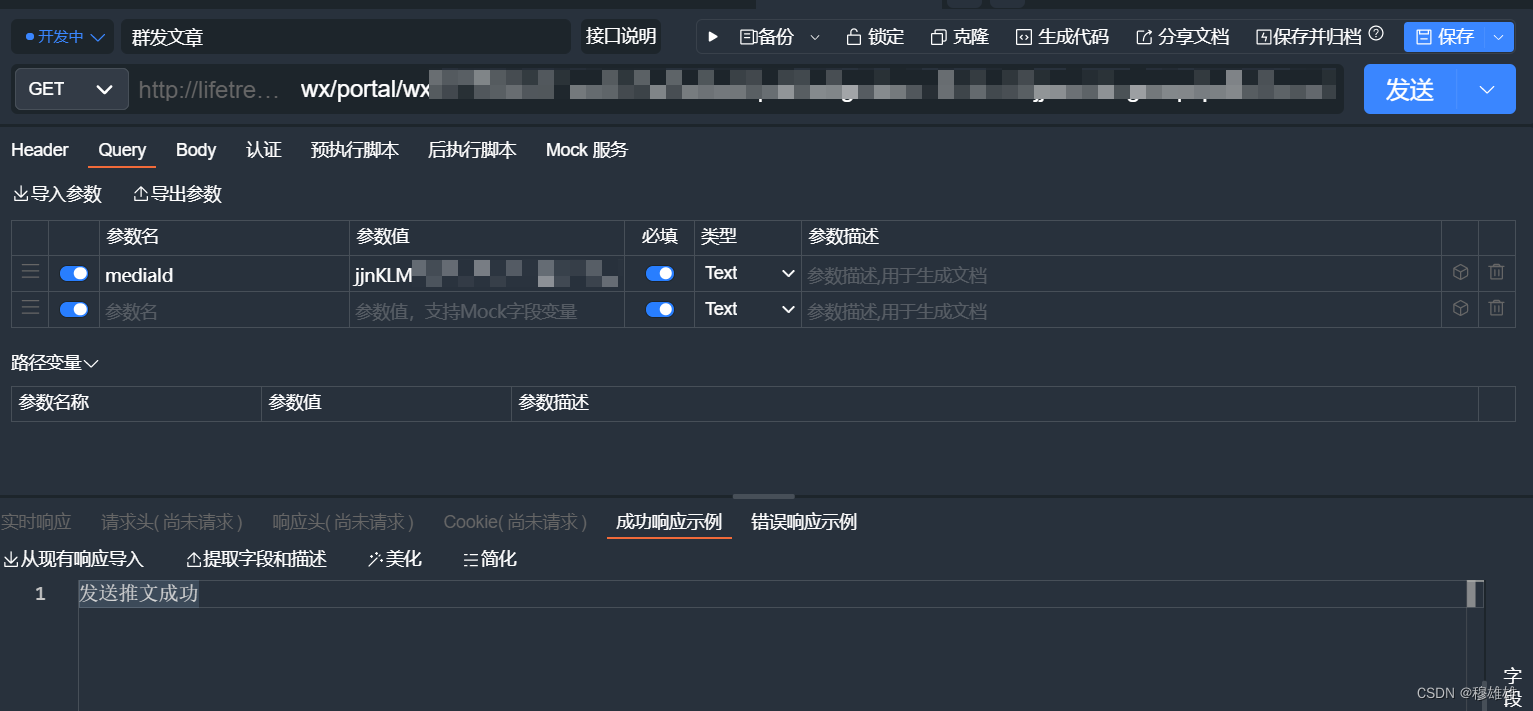Toggle the 必填 switch for mediald

point(659,272)
